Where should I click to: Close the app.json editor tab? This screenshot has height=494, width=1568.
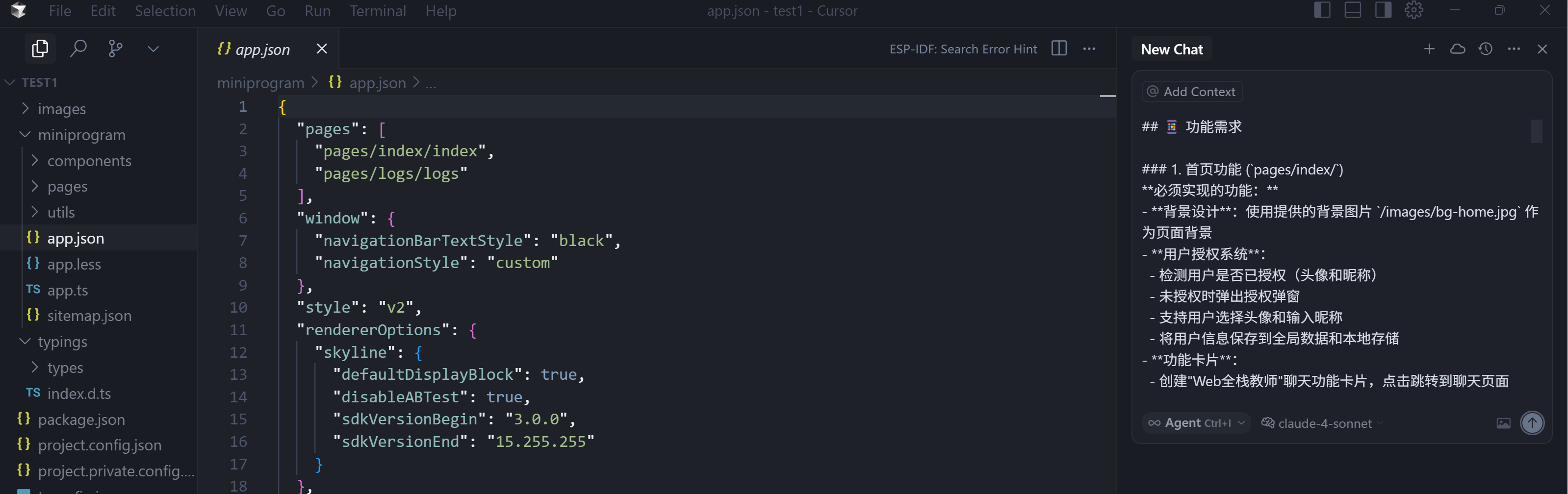[322, 49]
